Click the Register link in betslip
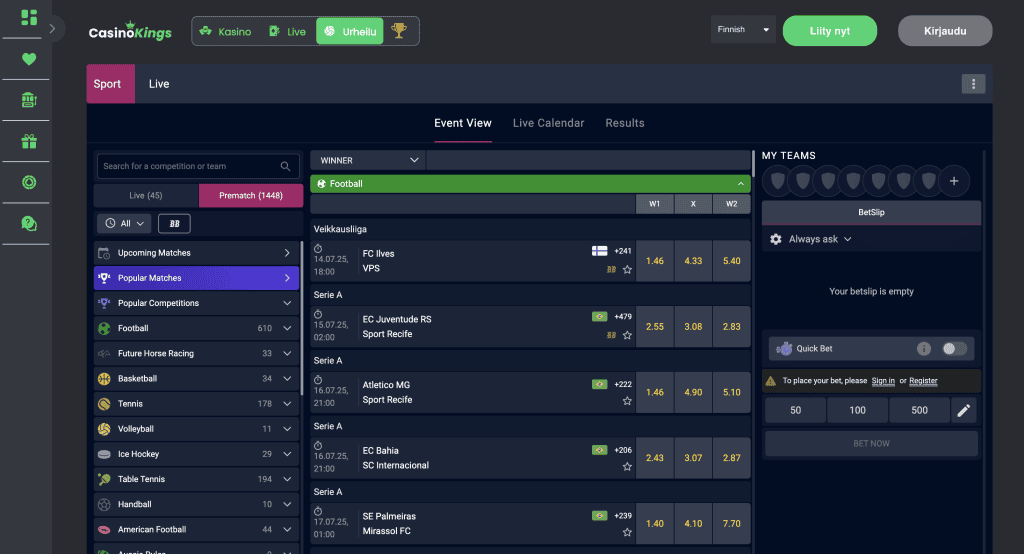The height and width of the screenshot is (554, 1024). tap(923, 381)
